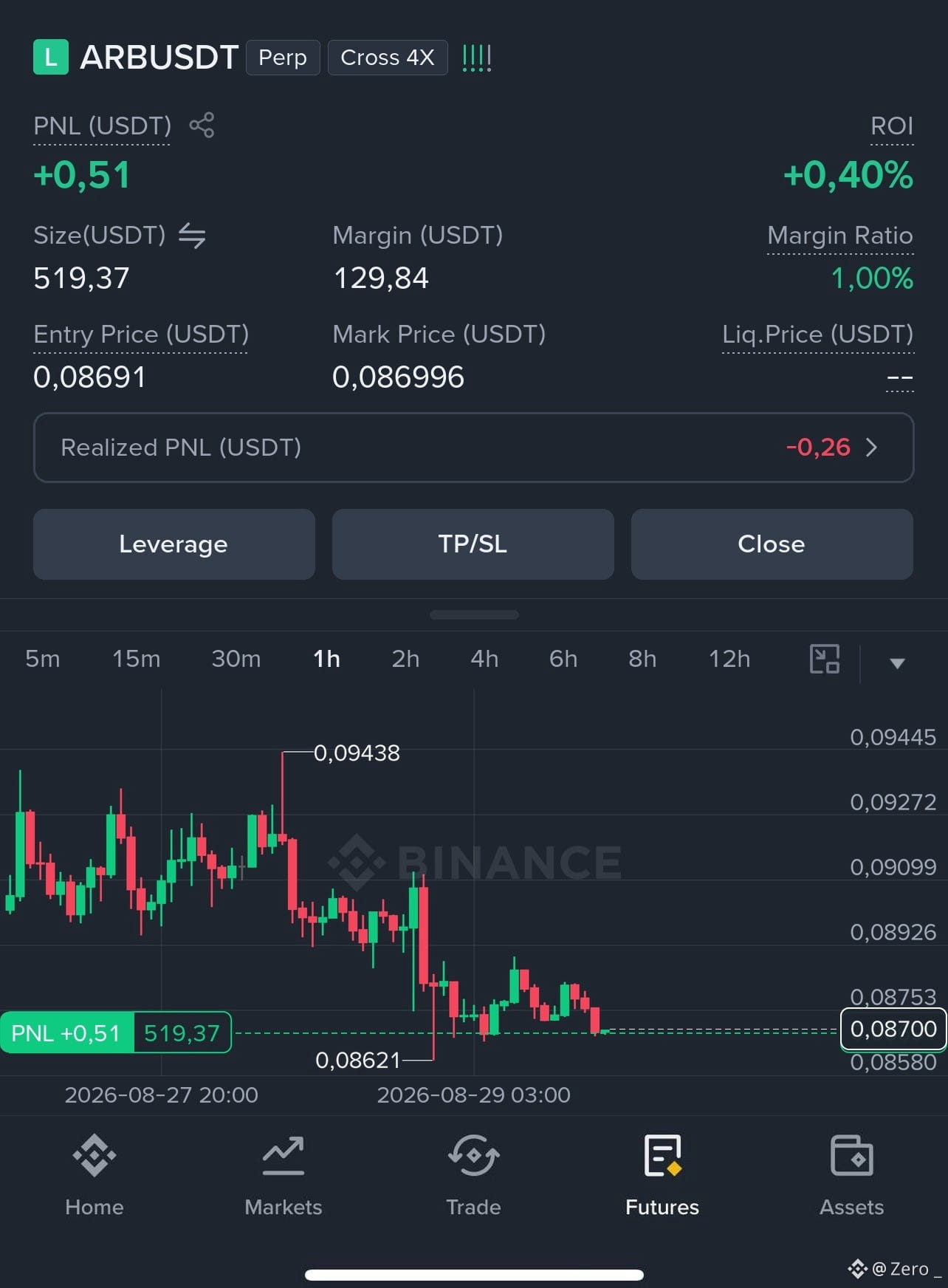This screenshot has width=948, height=1288.
Task: Tap the 0,09438 high price marker
Action: coord(357,753)
